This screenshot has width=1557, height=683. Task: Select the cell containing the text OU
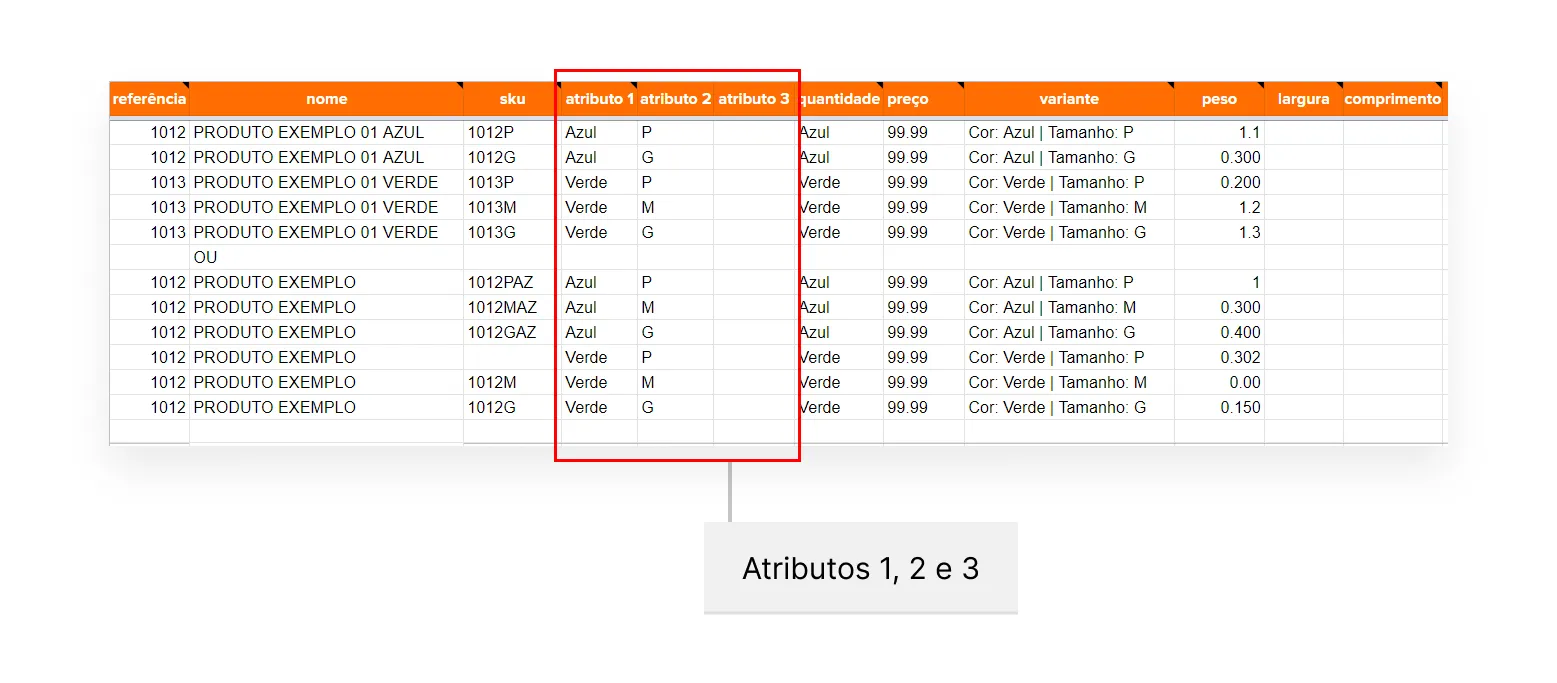(204, 257)
